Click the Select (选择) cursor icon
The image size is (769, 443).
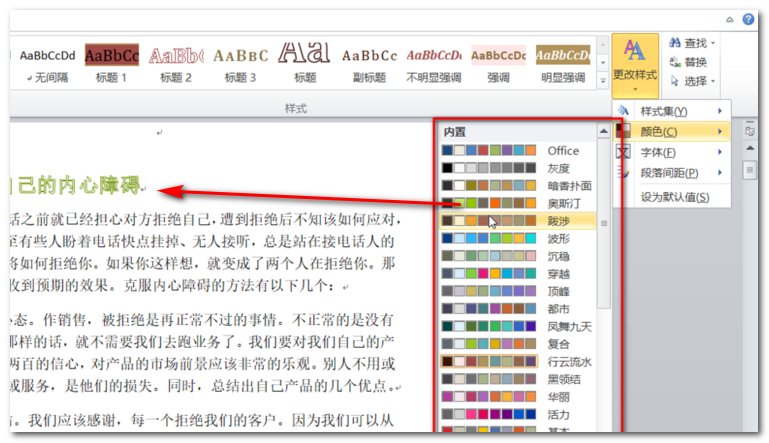point(675,81)
